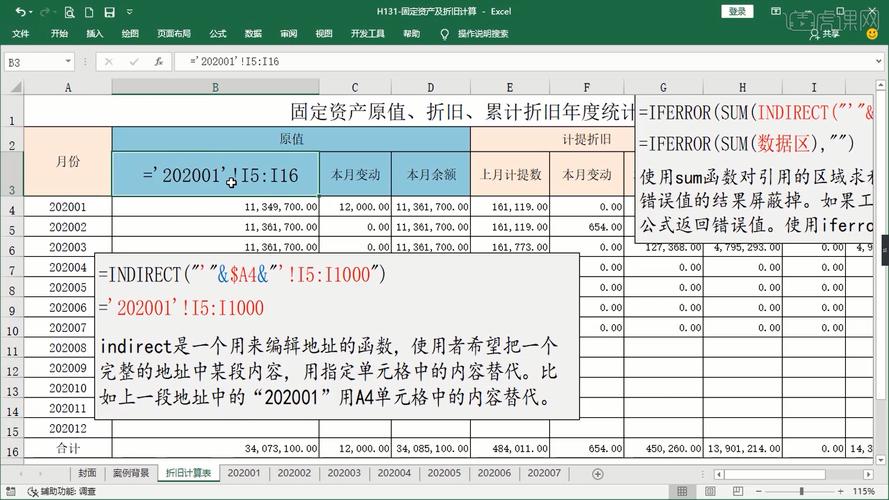Switch to sheet tab 202007
889x500 pixels.
[x=544, y=473]
